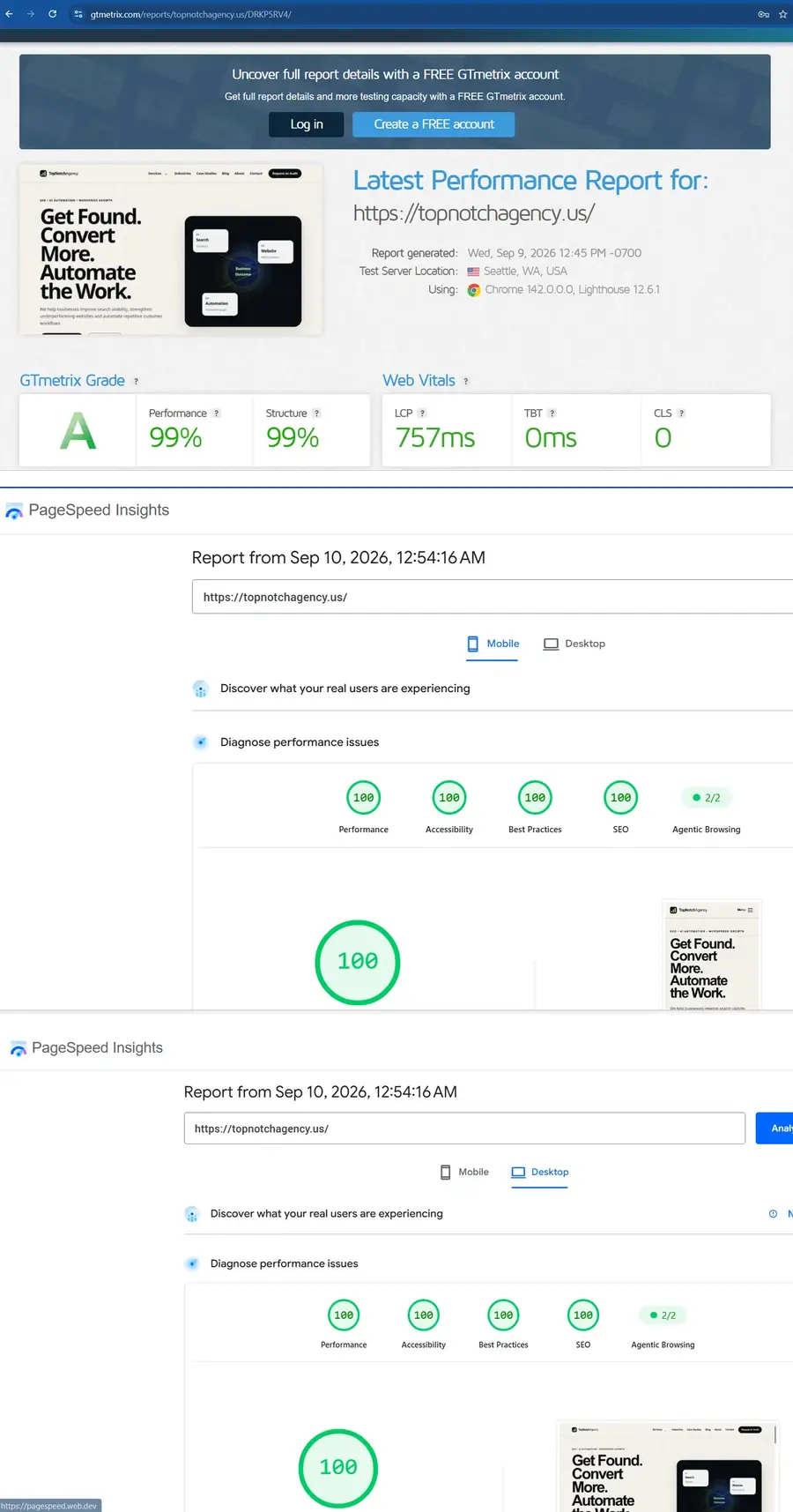Open the desktop page screenshot thumbnail
Viewport: 793px width, 1512px height.
[x=668, y=1466]
